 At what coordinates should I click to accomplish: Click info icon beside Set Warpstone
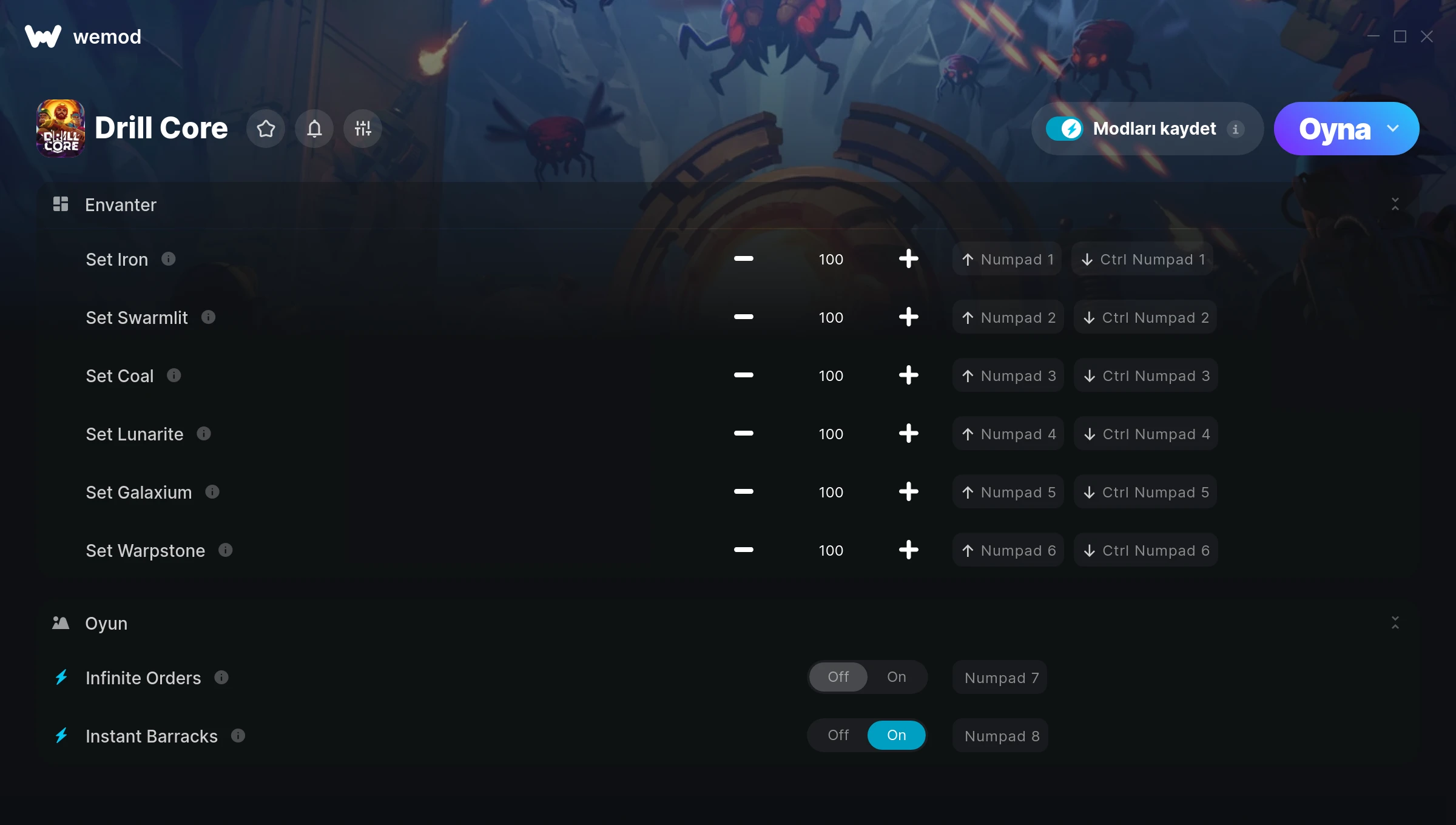point(226,550)
